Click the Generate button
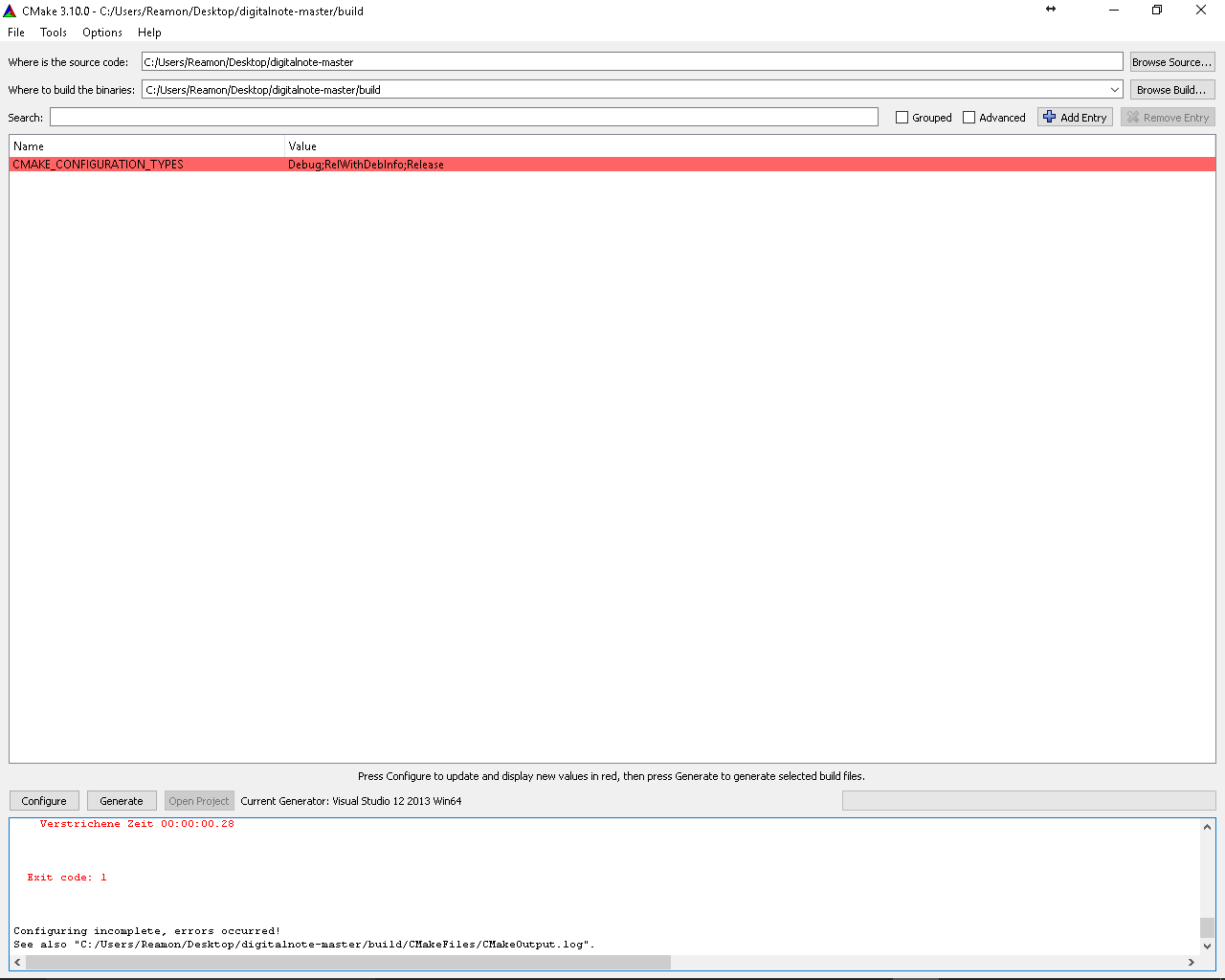Image resolution: width=1225 pixels, height=980 pixels. 122,801
